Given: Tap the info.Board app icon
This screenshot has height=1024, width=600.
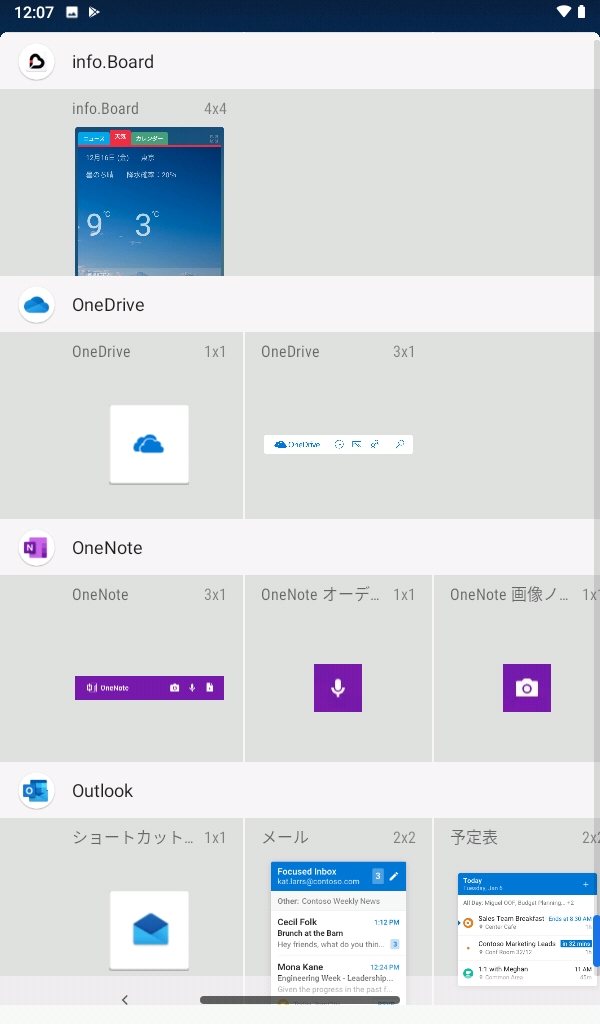Looking at the screenshot, I should tap(37, 62).
